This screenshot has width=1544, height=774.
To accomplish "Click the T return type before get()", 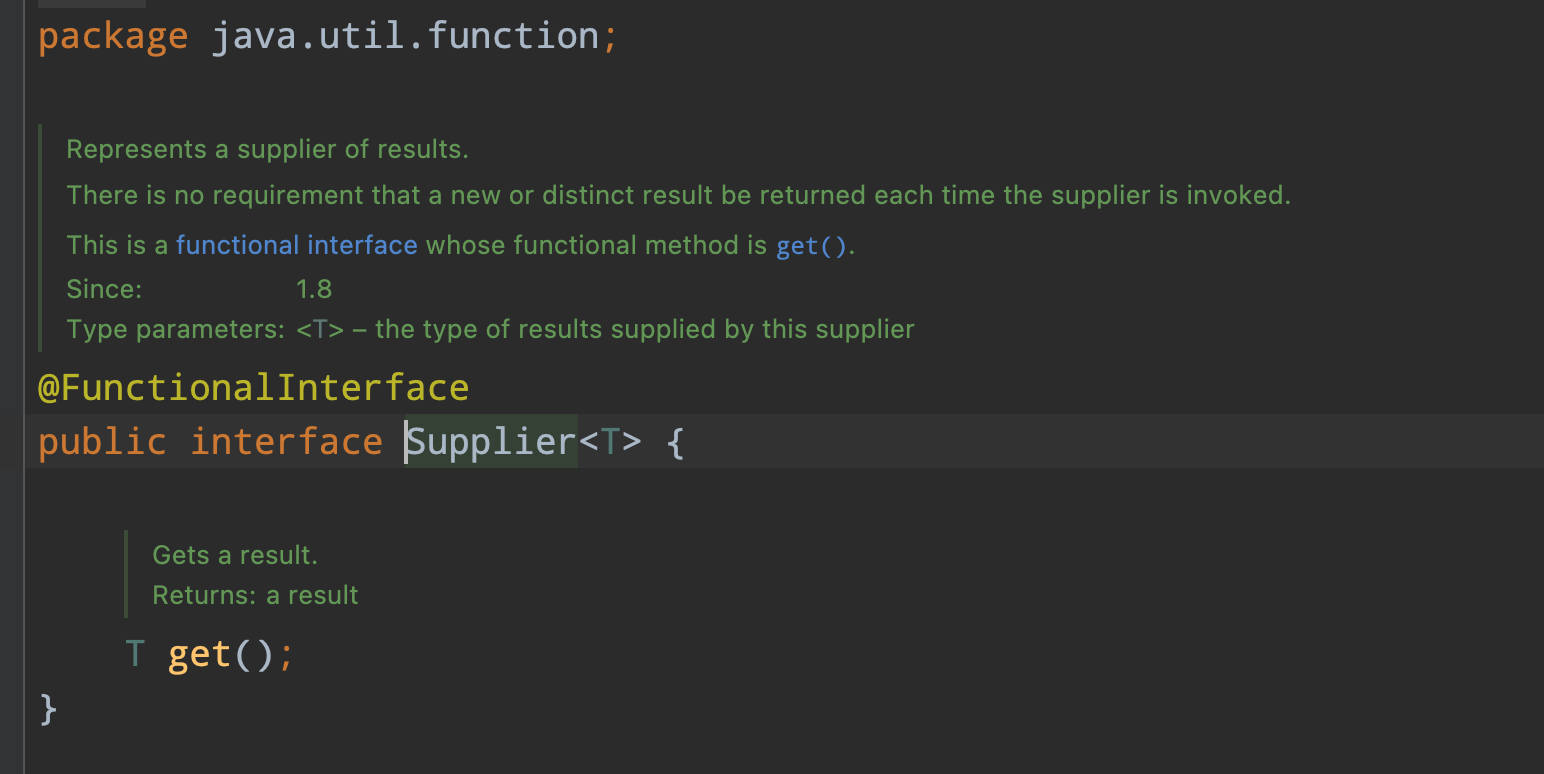I will [x=136, y=655].
